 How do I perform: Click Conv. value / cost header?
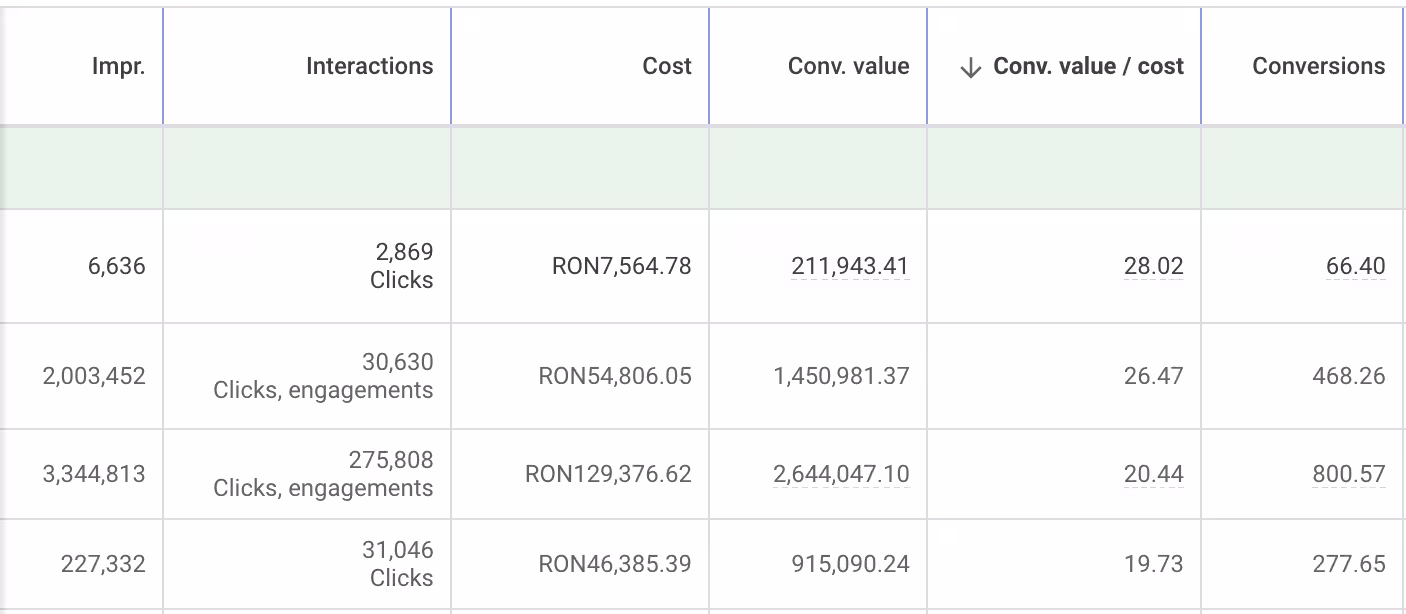click(x=1088, y=67)
